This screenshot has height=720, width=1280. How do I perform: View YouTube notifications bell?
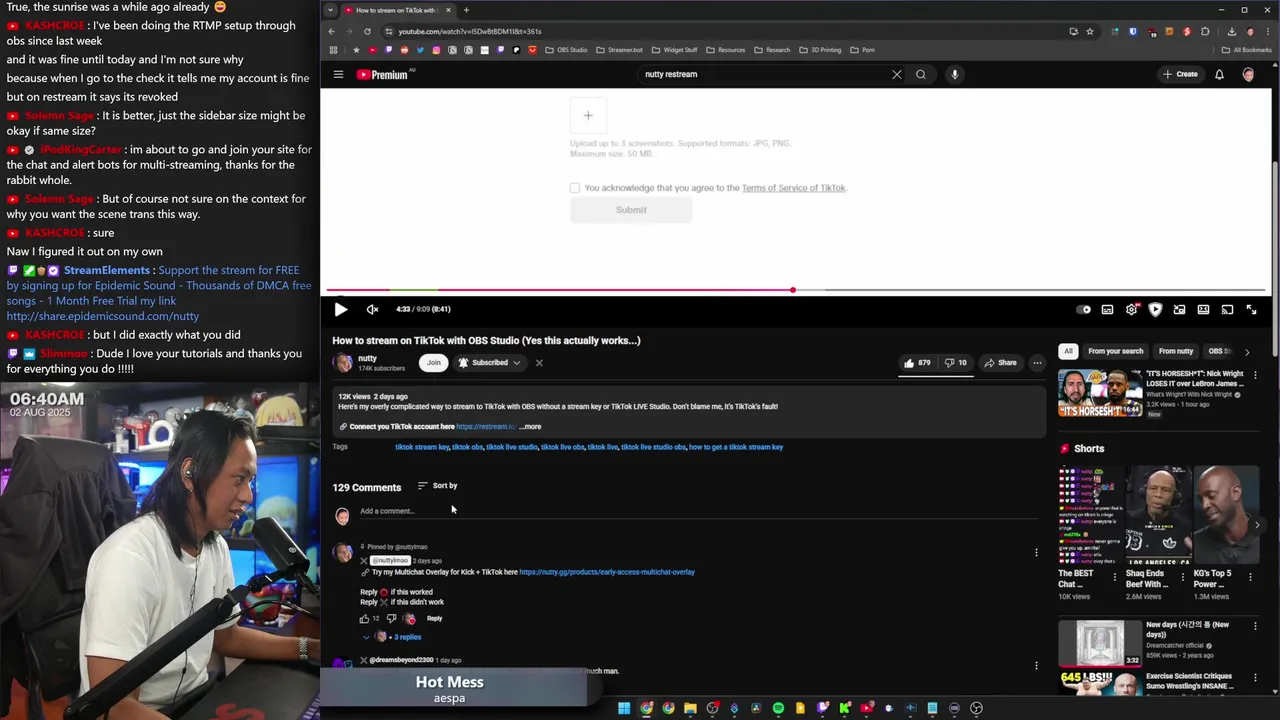(1219, 74)
